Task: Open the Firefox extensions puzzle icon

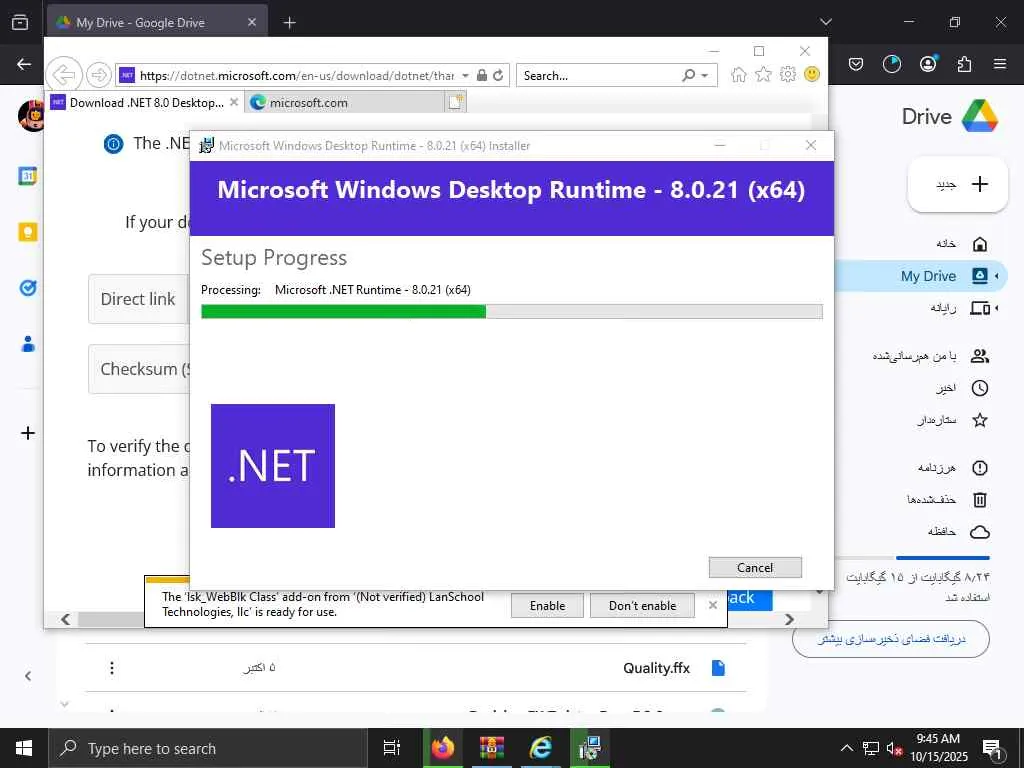Action: pos(964,64)
